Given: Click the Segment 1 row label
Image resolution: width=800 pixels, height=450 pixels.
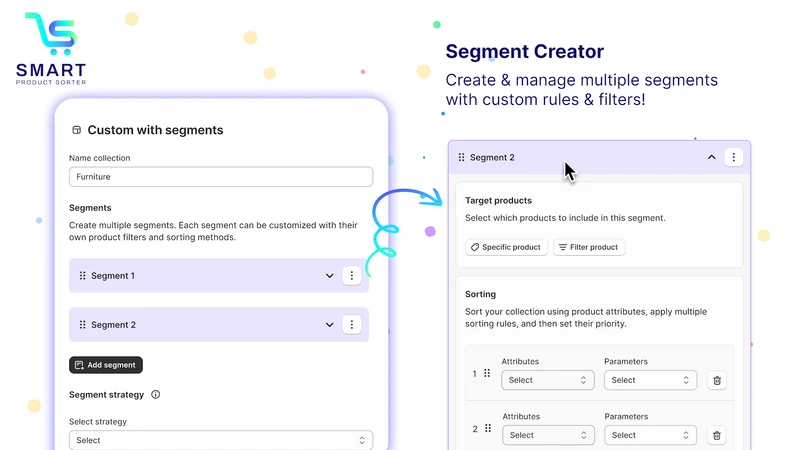Looking at the screenshot, I should tap(113, 276).
